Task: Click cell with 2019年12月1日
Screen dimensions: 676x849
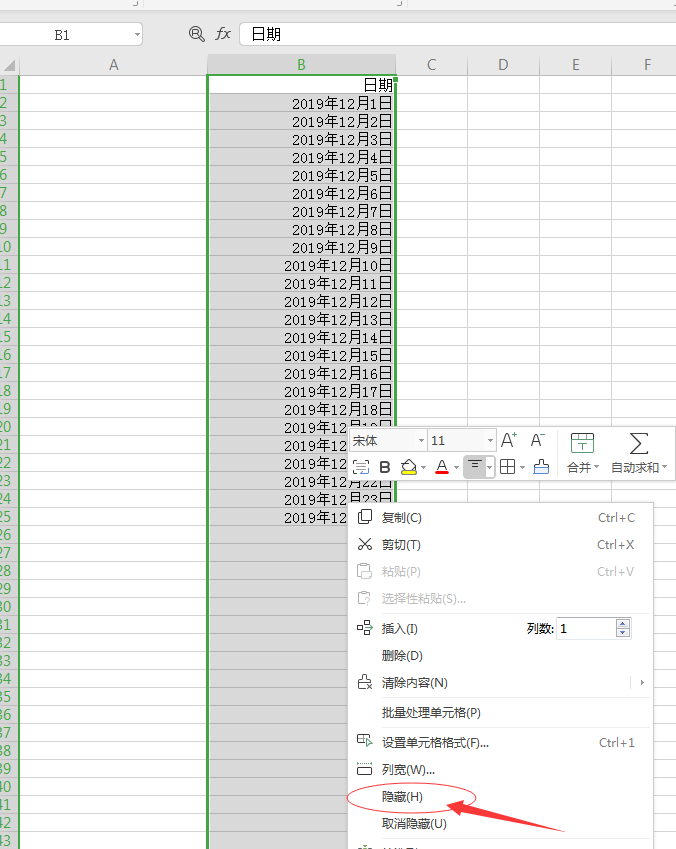Action: point(302,103)
